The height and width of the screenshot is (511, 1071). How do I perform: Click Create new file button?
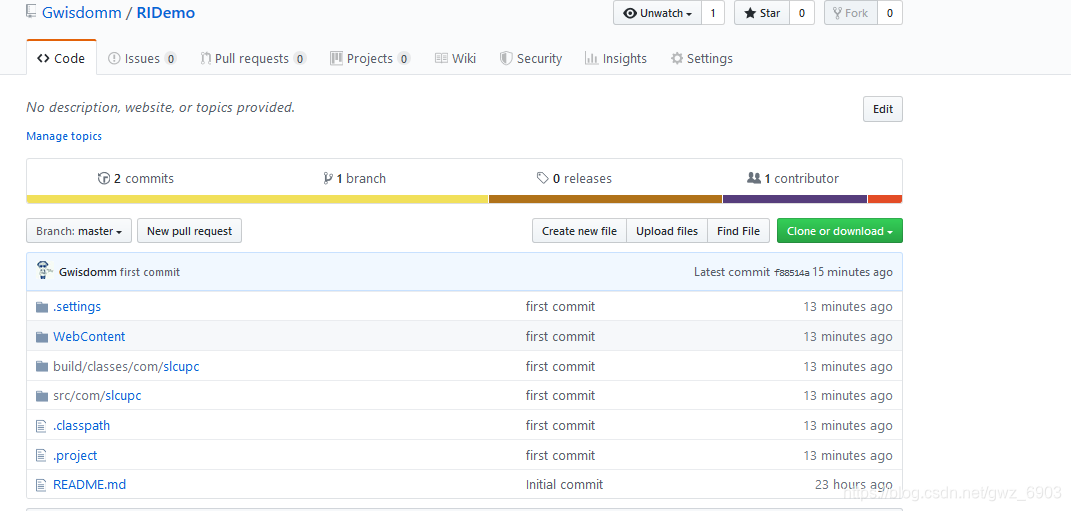(579, 231)
